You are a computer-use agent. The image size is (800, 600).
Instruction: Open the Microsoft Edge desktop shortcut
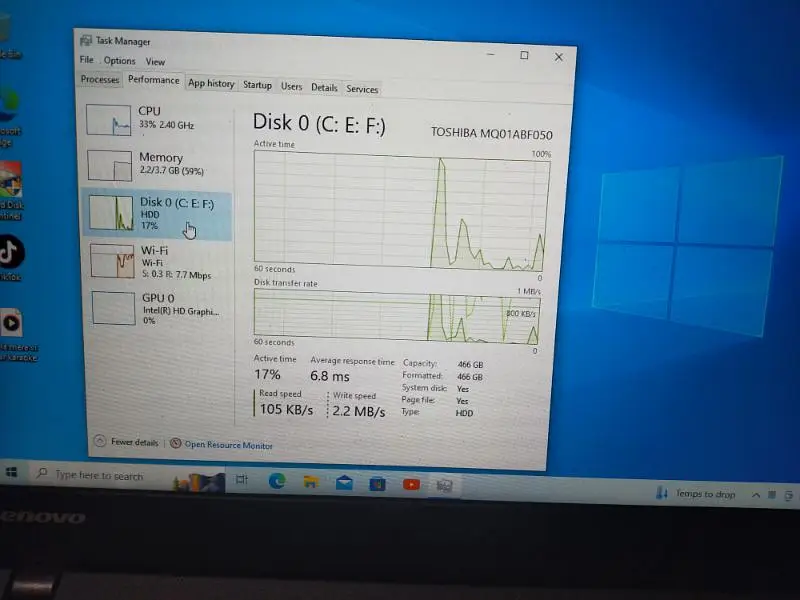pyautogui.click(x=9, y=116)
